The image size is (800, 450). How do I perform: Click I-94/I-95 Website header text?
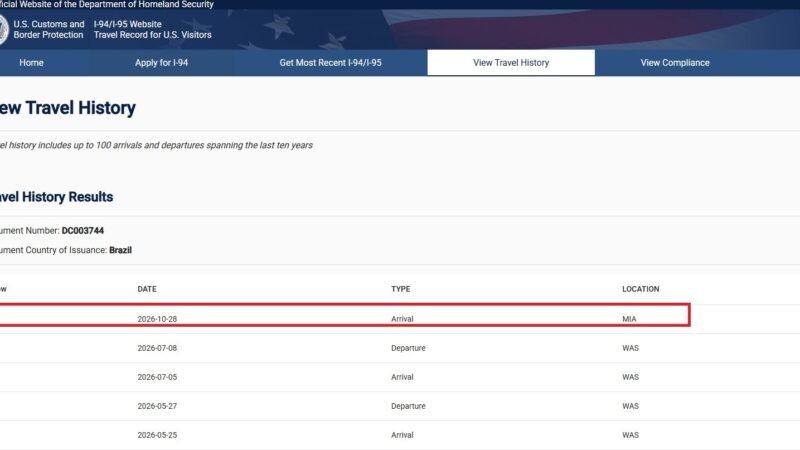[x=128, y=24]
